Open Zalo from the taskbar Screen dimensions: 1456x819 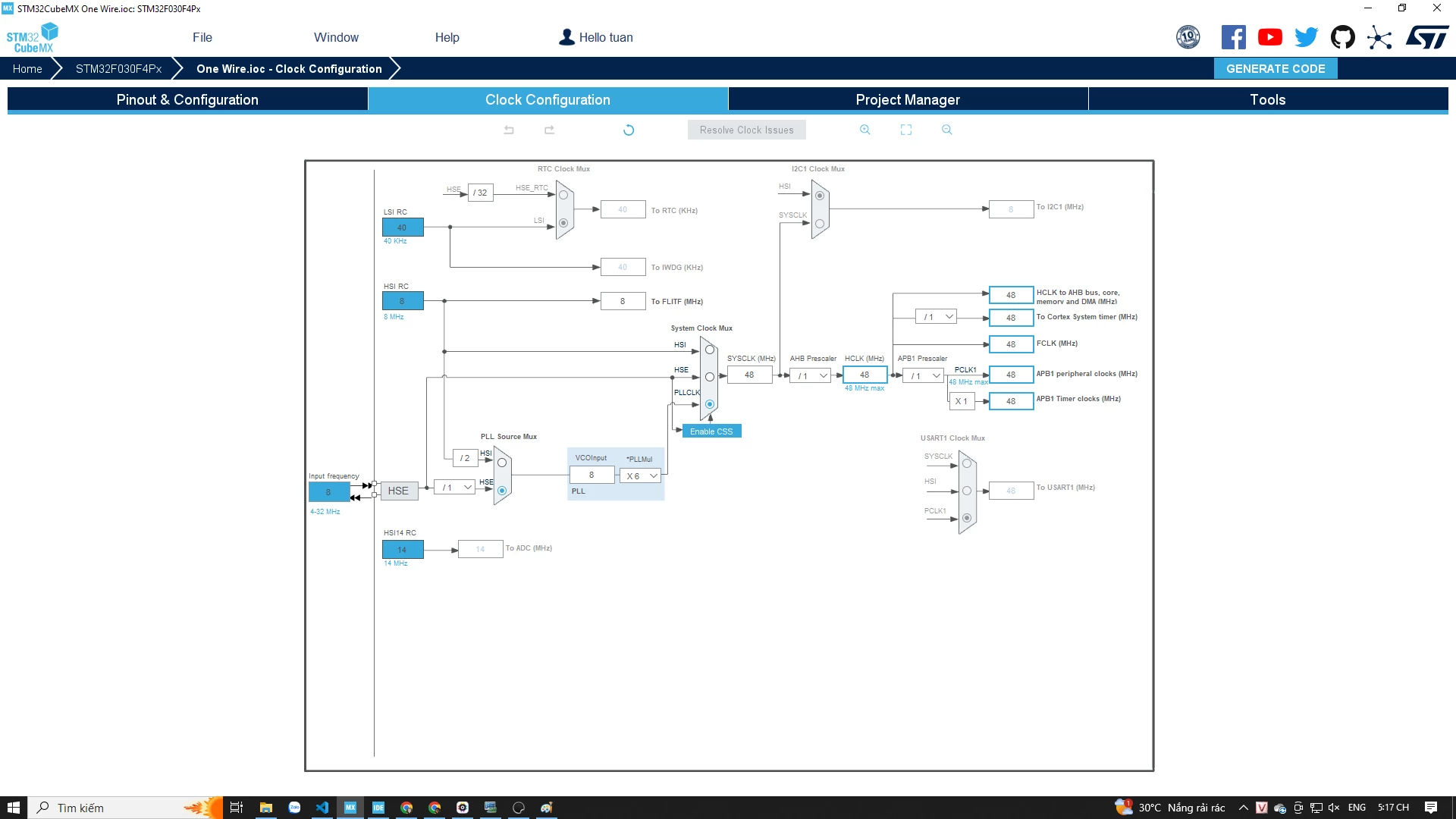(294, 808)
